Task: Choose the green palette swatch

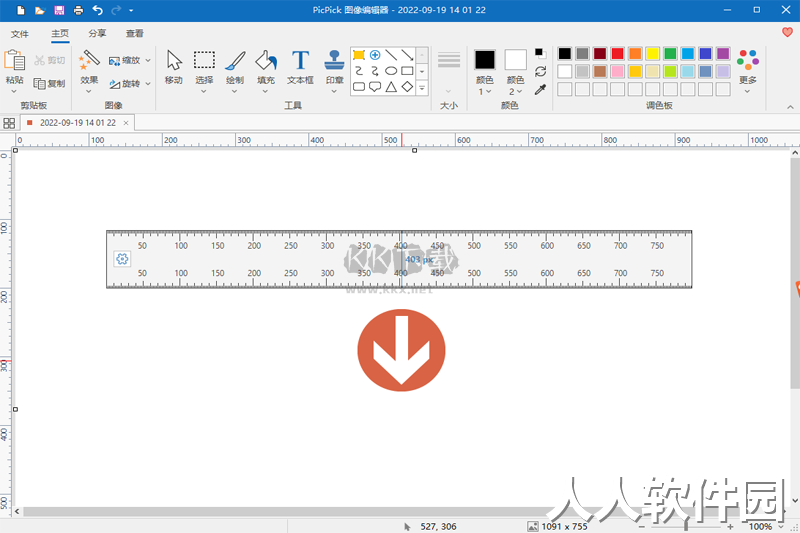Action: pyautogui.click(x=670, y=54)
